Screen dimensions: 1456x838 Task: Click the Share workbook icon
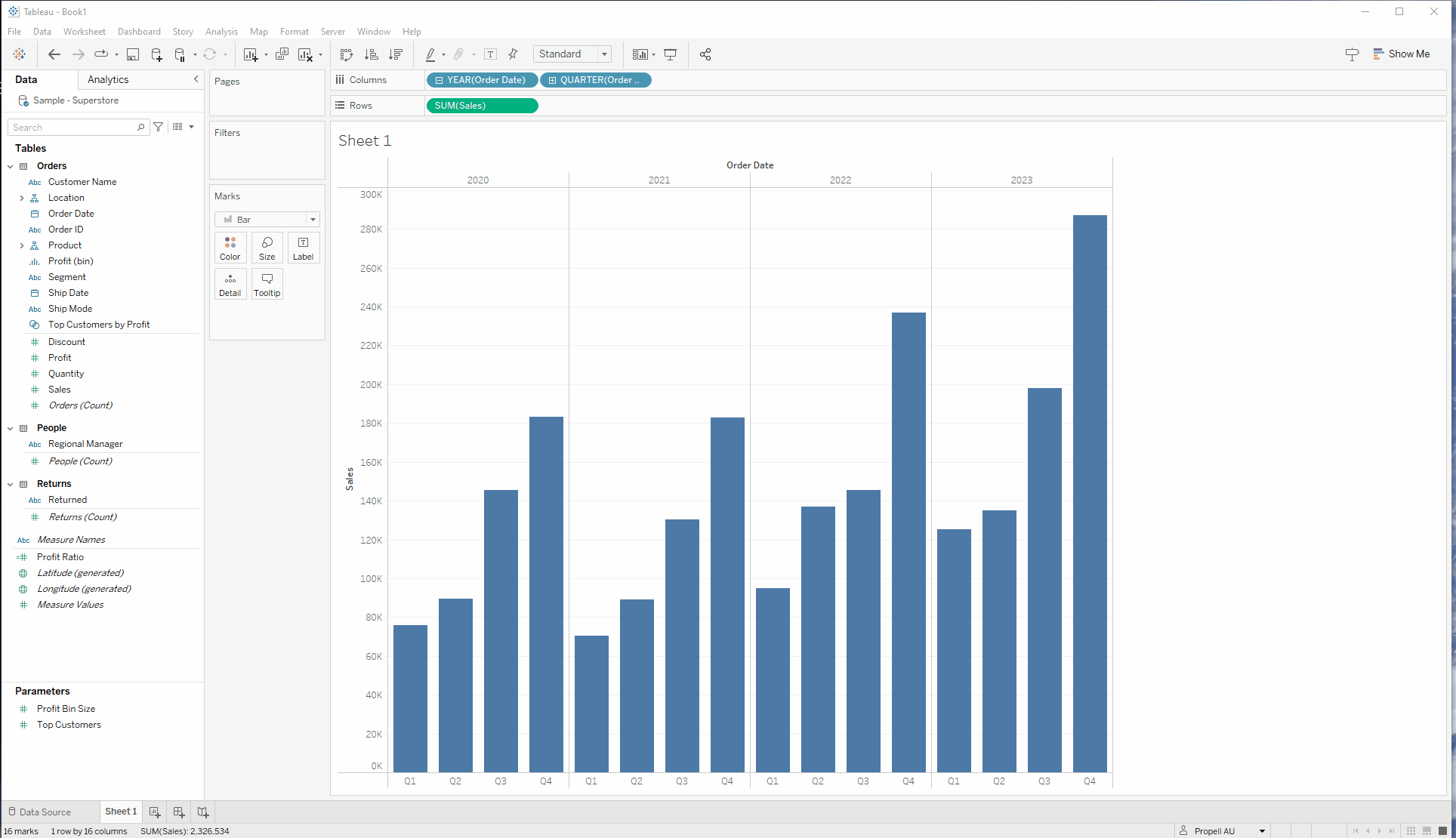coord(705,54)
